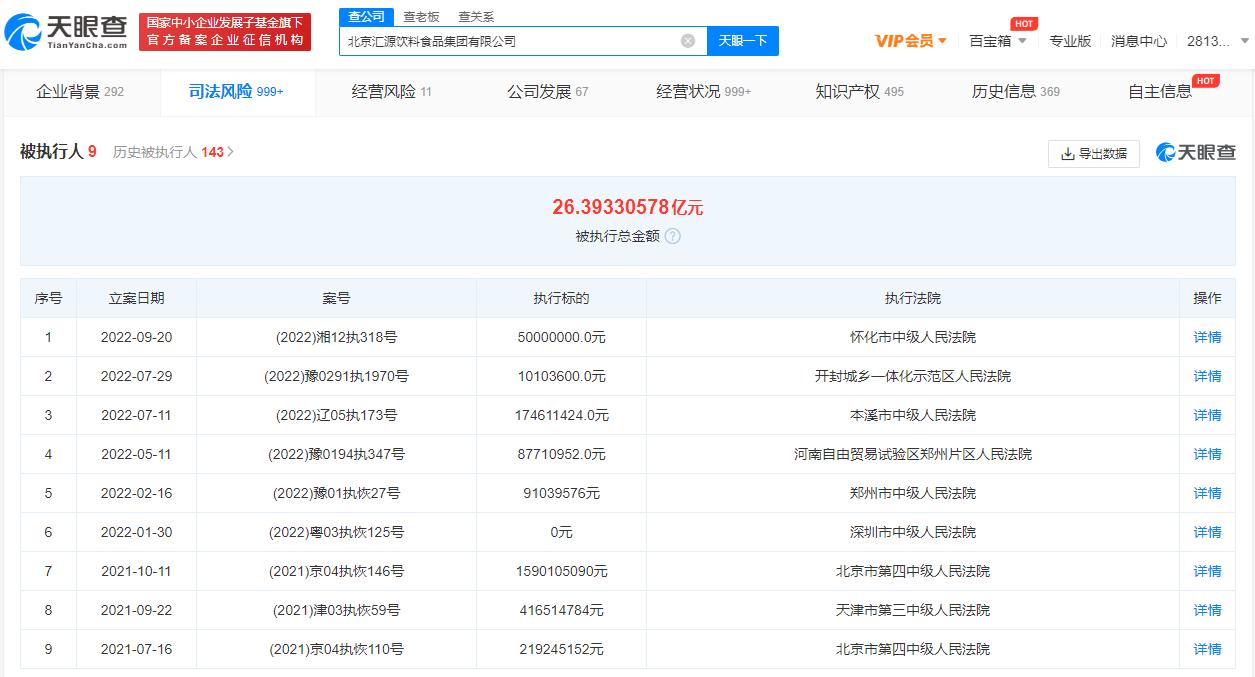Click the amount 174611424.0元
Screen dimensions: 1255x677
coord(562,415)
